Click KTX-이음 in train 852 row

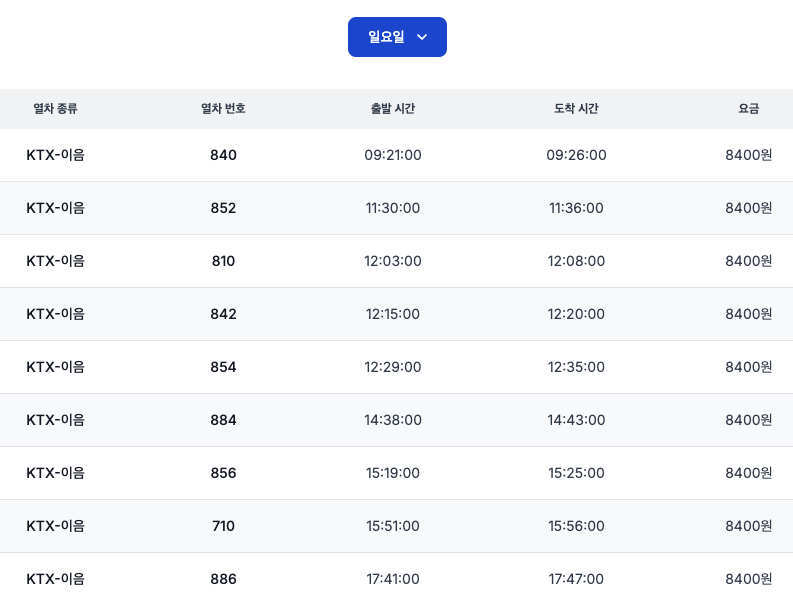(x=55, y=208)
